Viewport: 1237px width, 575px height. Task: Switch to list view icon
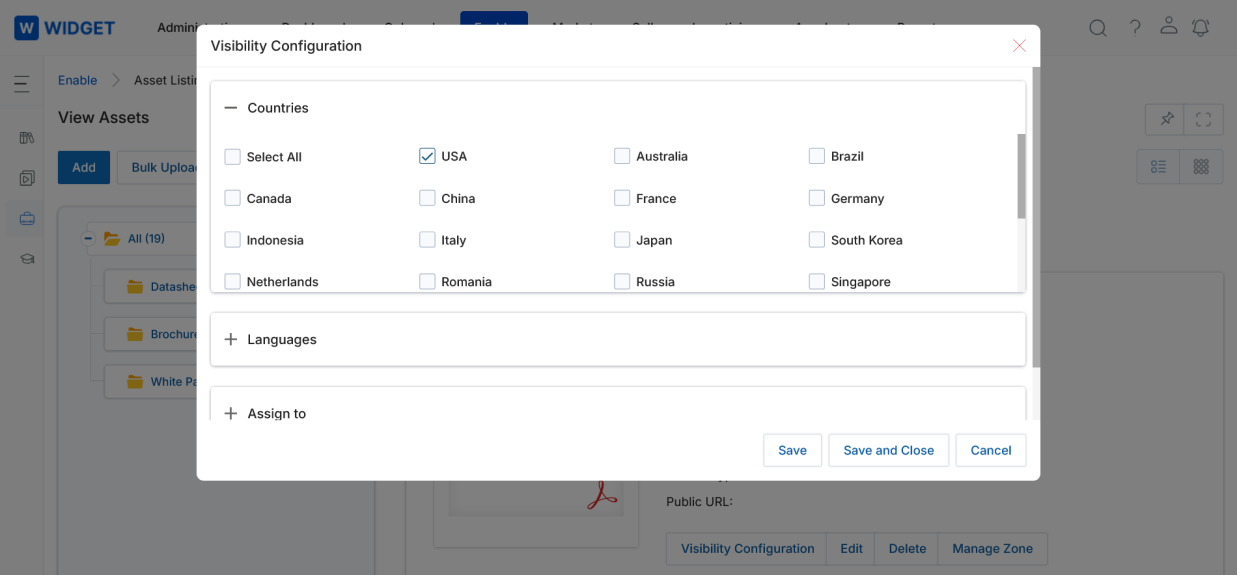(x=1159, y=167)
